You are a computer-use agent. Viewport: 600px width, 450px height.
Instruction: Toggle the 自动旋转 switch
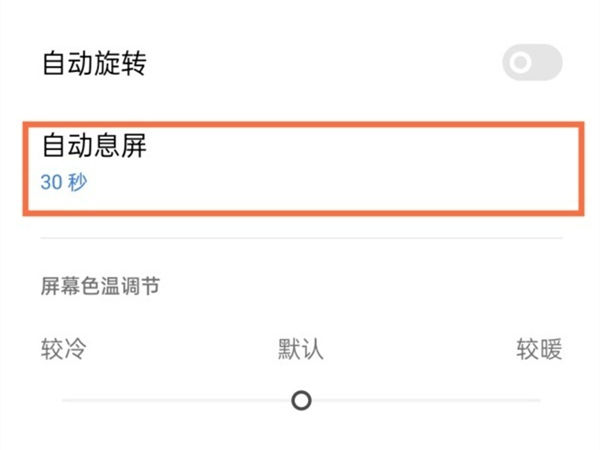(531, 65)
